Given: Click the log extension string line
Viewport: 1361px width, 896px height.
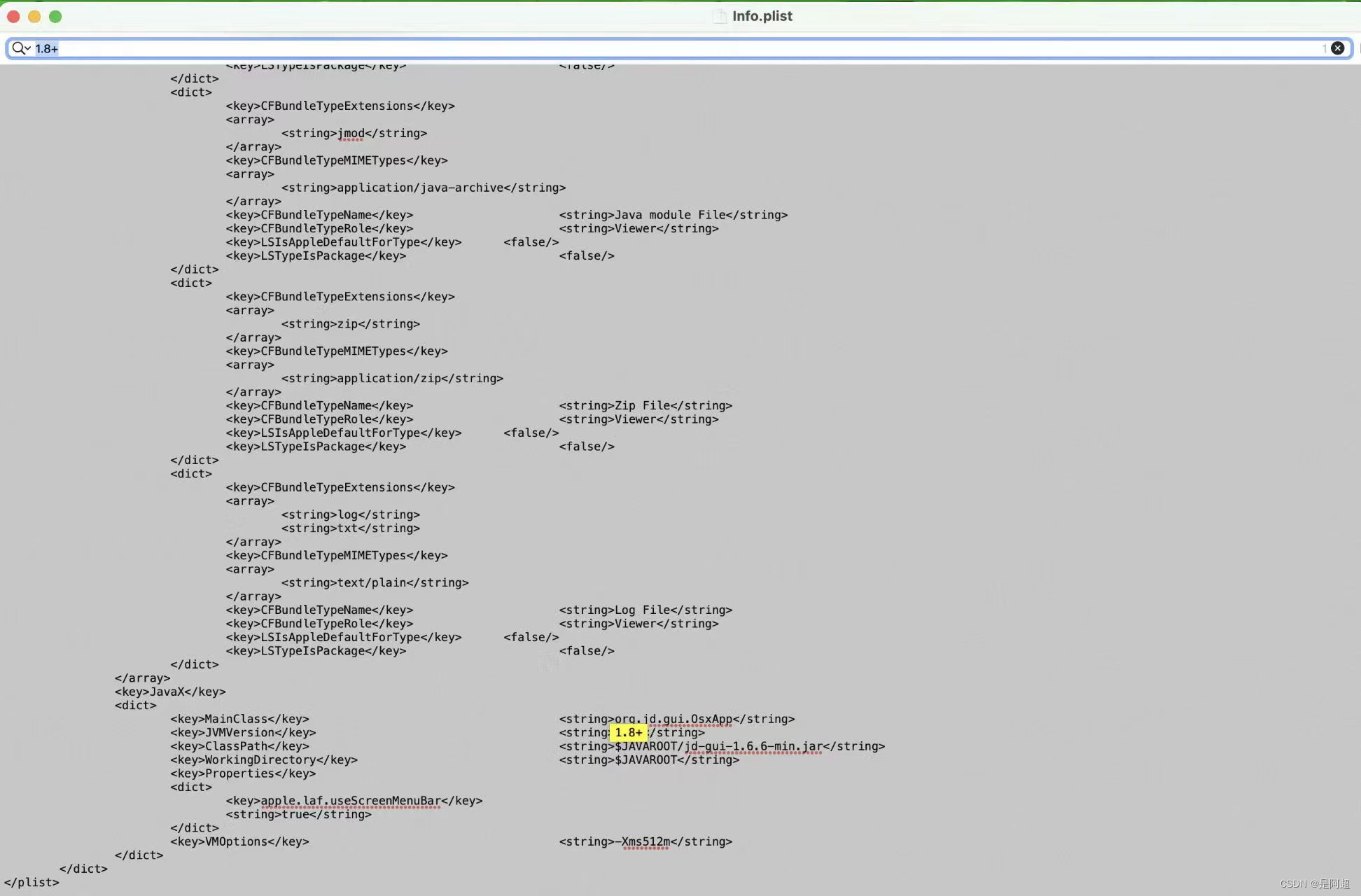Looking at the screenshot, I should click(351, 514).
